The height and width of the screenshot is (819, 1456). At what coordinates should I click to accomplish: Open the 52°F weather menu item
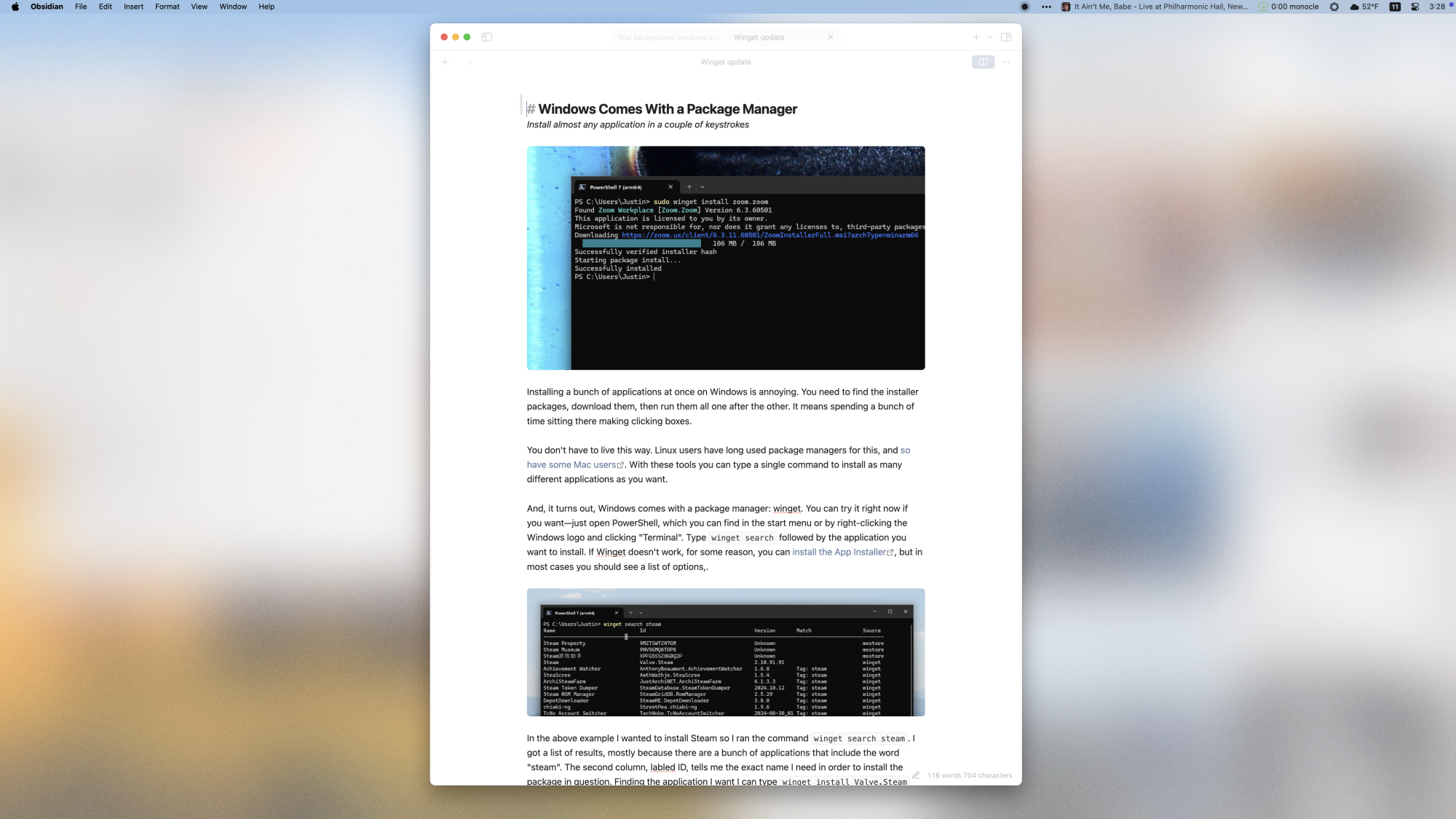click(x=1364, y=7)
